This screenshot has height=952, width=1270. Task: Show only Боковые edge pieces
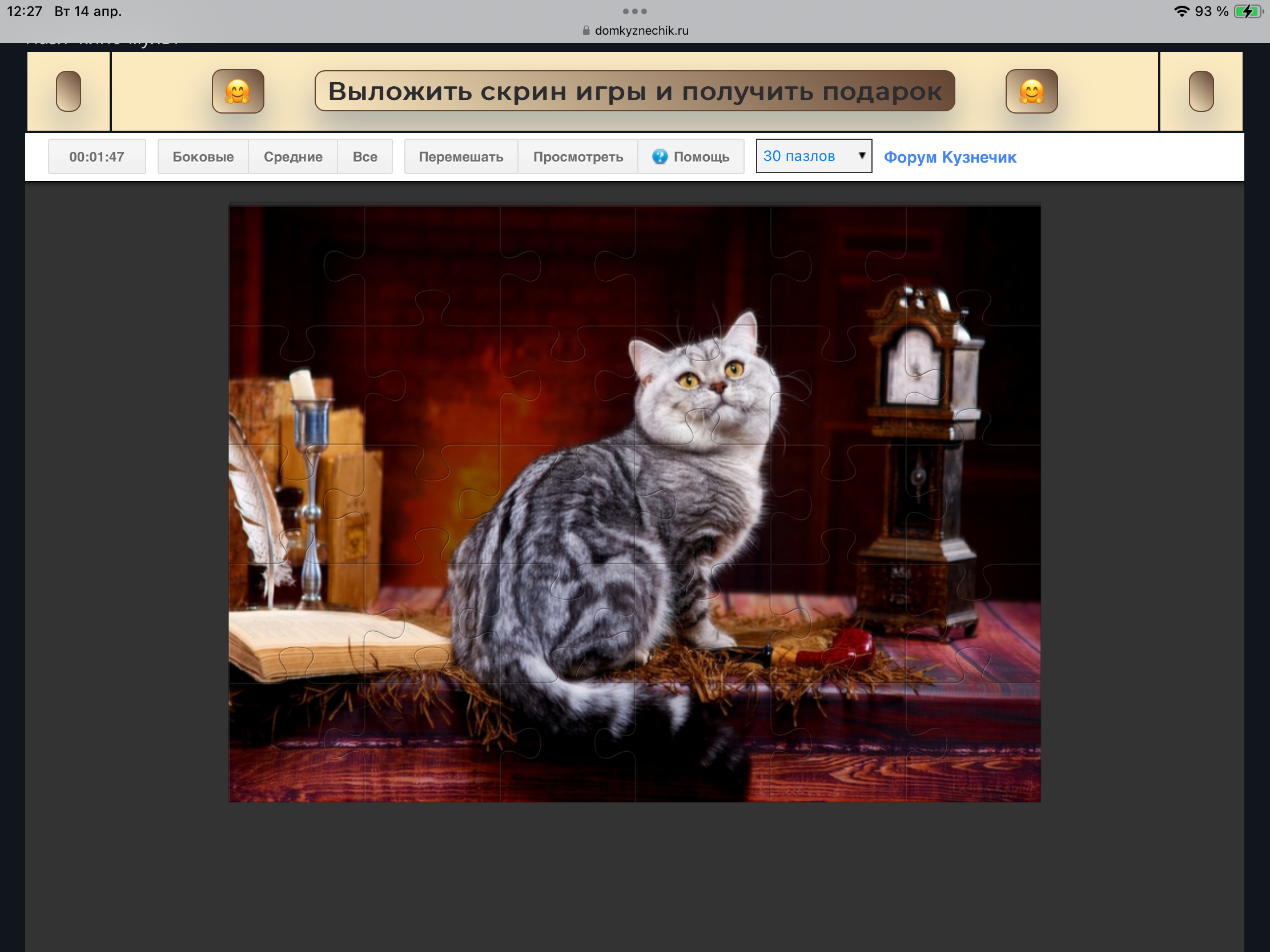click(x=203, y=156)
